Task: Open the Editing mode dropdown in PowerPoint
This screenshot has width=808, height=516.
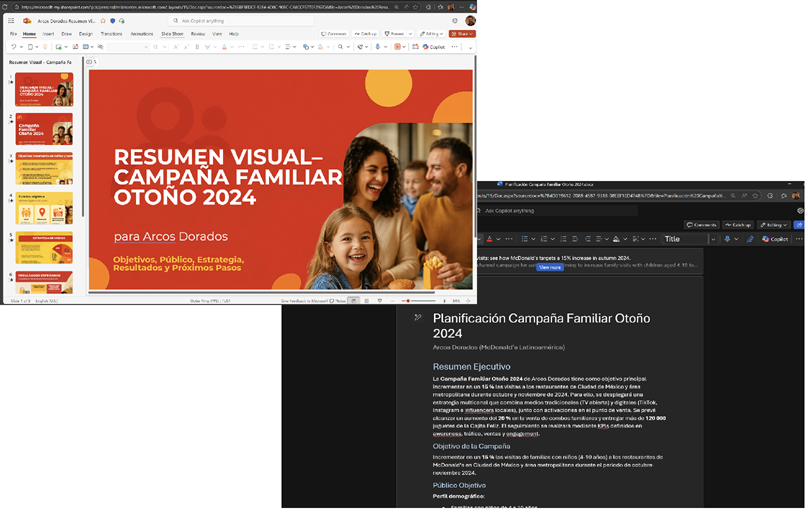Action: coord(432,34)
